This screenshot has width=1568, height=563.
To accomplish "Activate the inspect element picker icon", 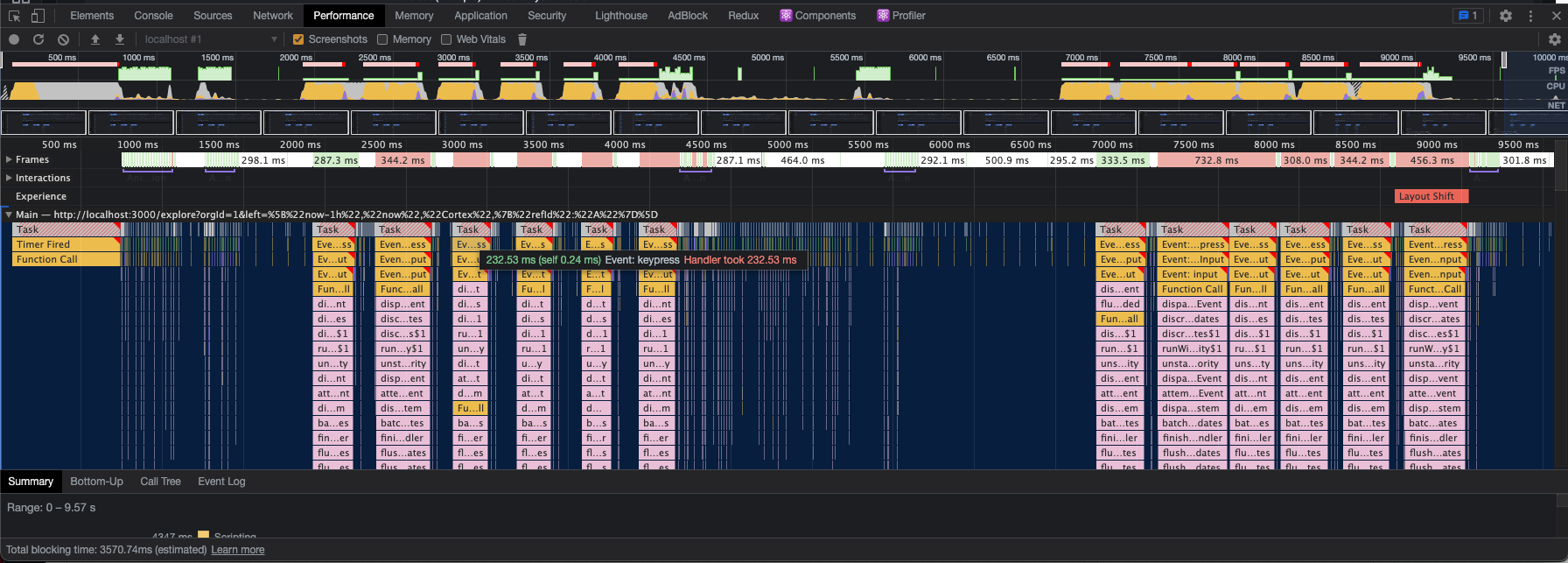I will point(15,16).
